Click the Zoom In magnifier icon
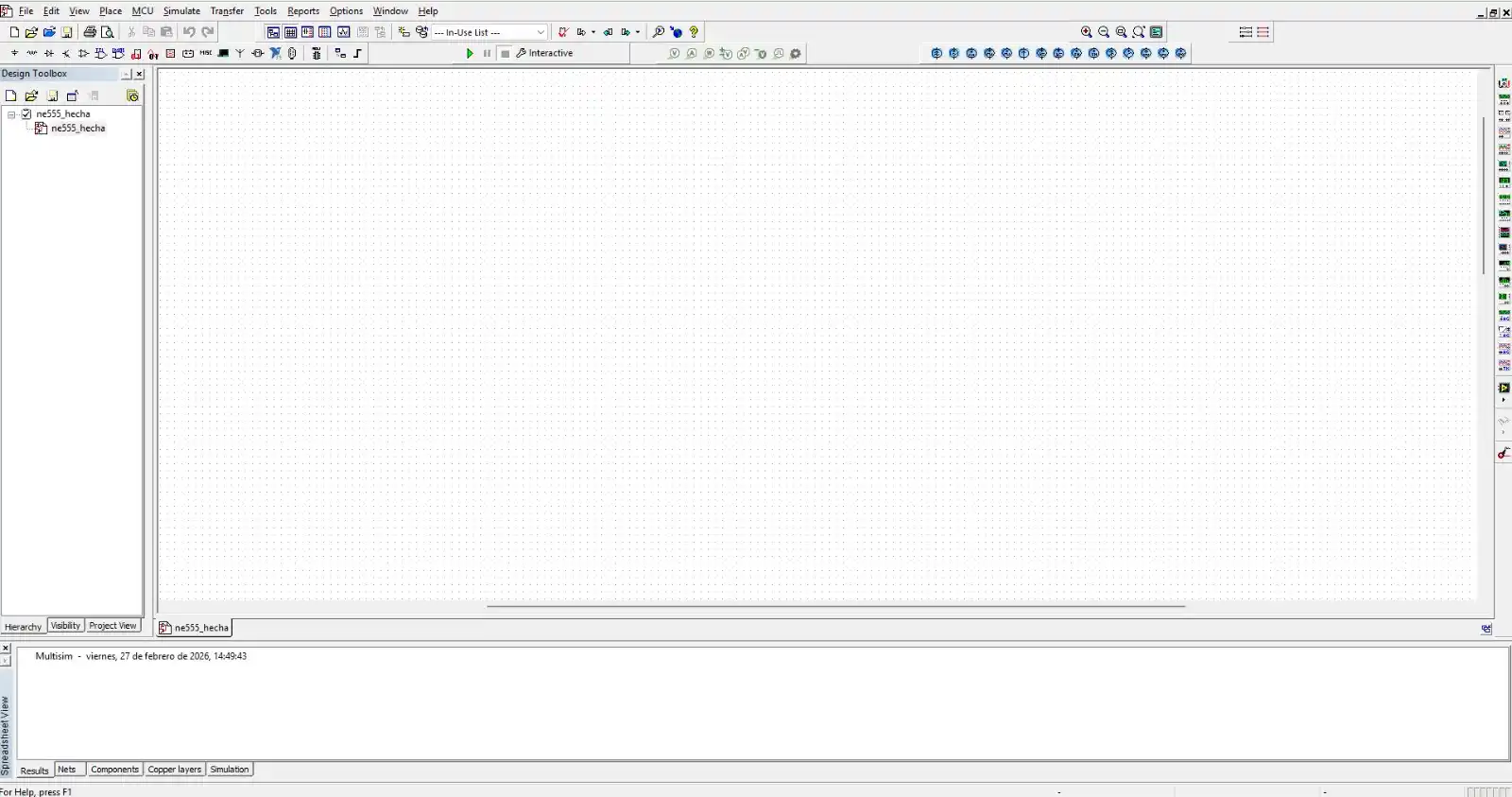This screenshot has width=1512, height=797. (1087, 32)
